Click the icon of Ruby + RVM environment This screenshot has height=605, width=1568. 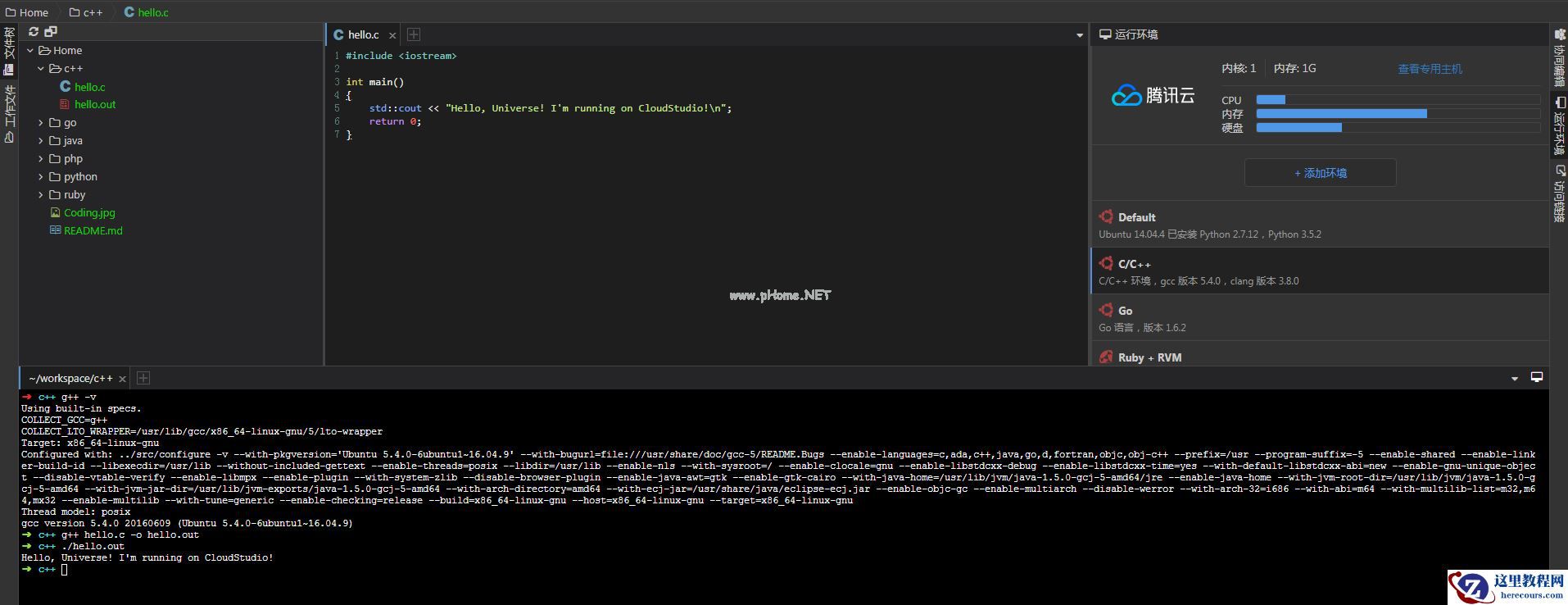1106,357
